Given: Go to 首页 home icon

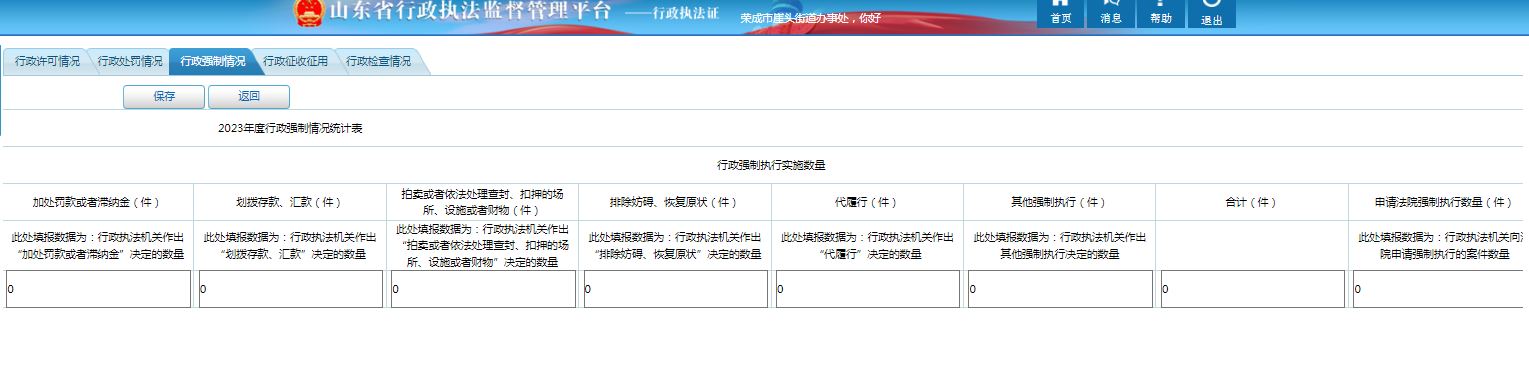Looking at the screenshot, I should (x=1061, y=13).
